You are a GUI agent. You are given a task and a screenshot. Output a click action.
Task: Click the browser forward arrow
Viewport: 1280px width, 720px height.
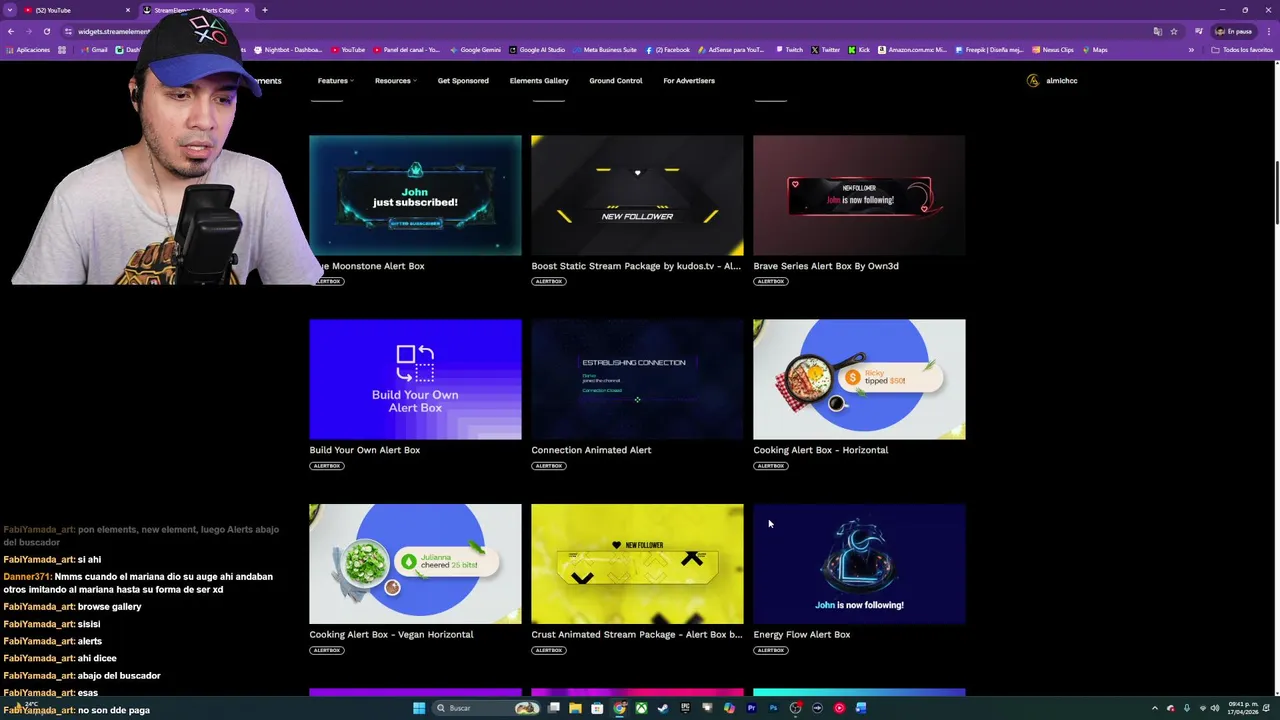click(28, 31)
